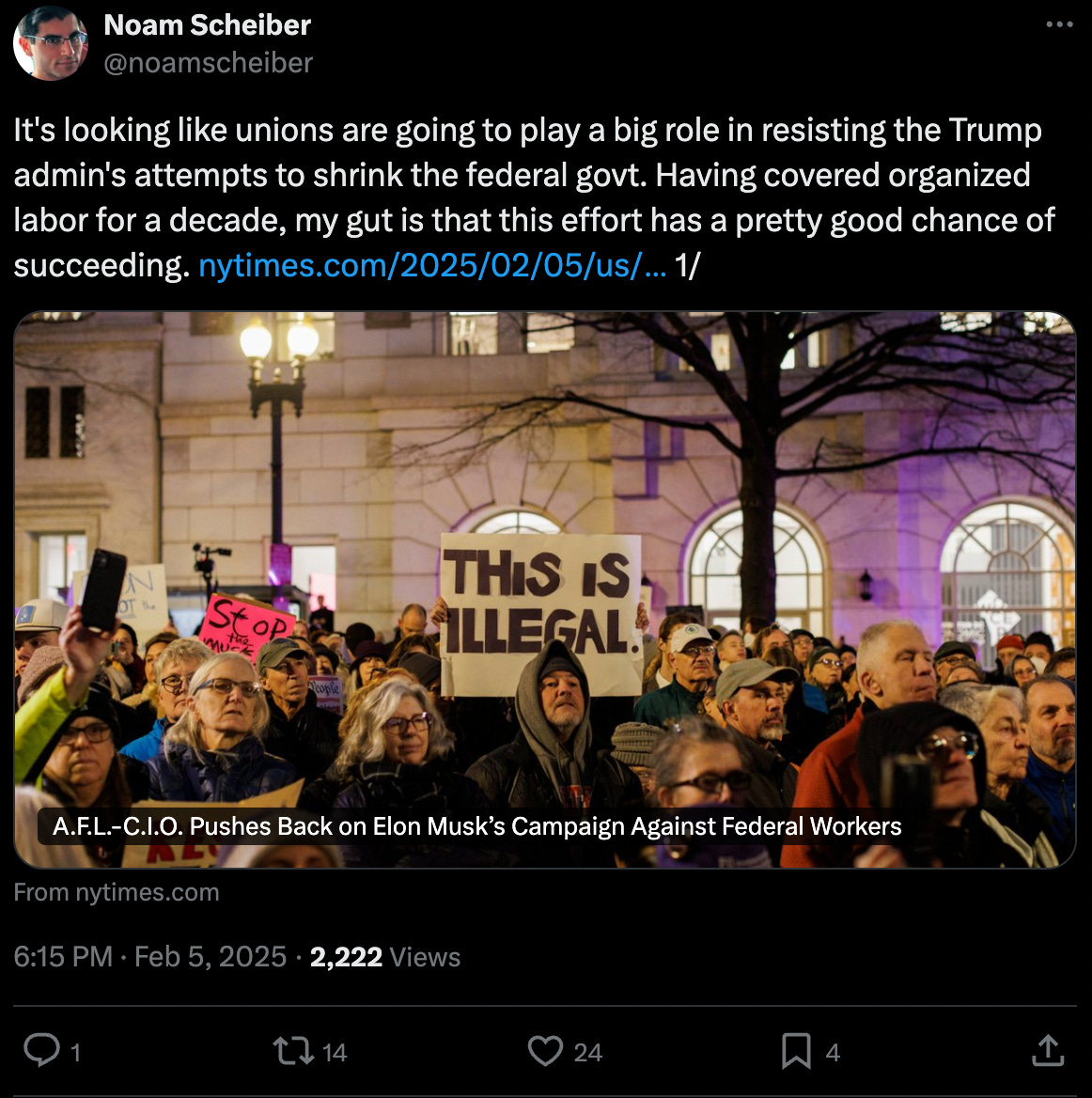Screen dimensions: 1092x1098
Task: Click the share upload icon
Action: pos(1048,1050)
